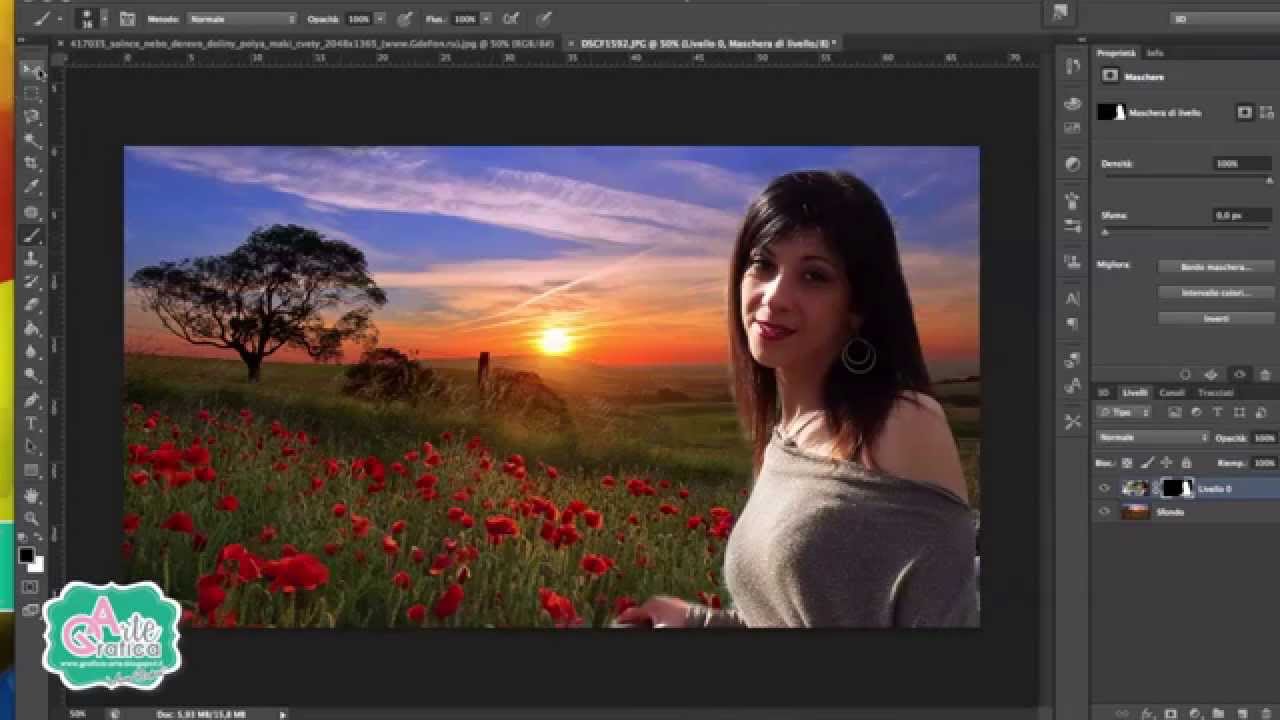This screenshot has width=1280, height=720.
Task: Select the Rectangle shape tool
Action: click(32, 471)
